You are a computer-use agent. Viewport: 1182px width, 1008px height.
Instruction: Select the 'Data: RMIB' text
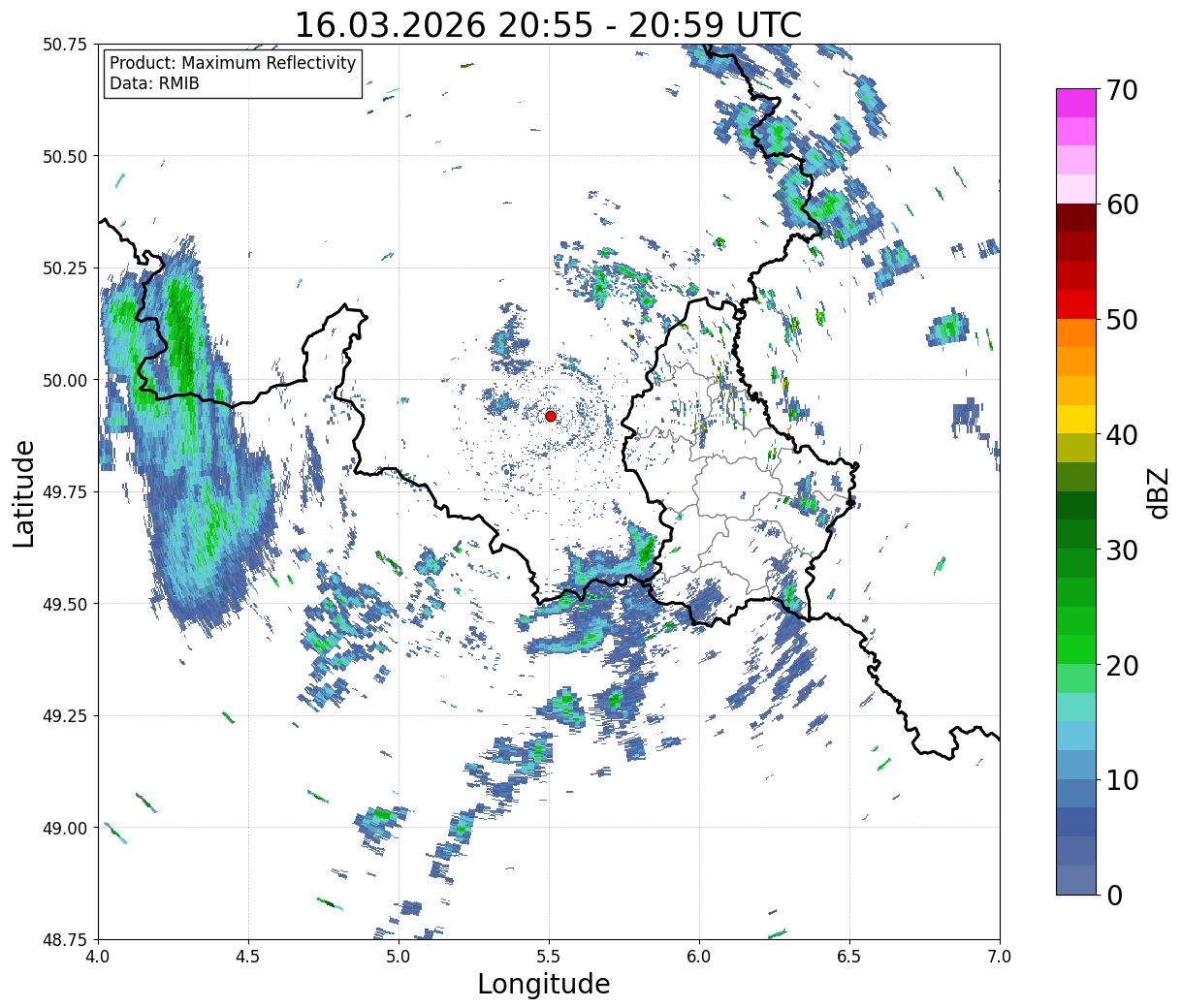pyautogui.click(x=154, y=84)
